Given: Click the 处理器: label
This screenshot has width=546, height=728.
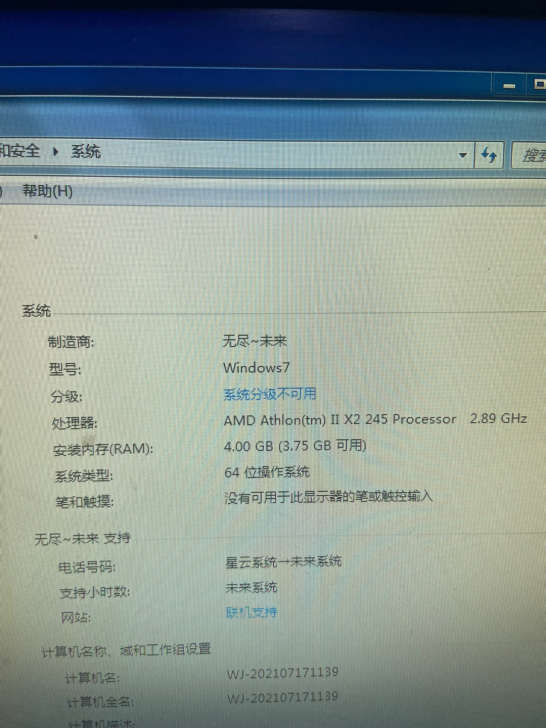Looking at the screenshot, I should tap(75, 423).
